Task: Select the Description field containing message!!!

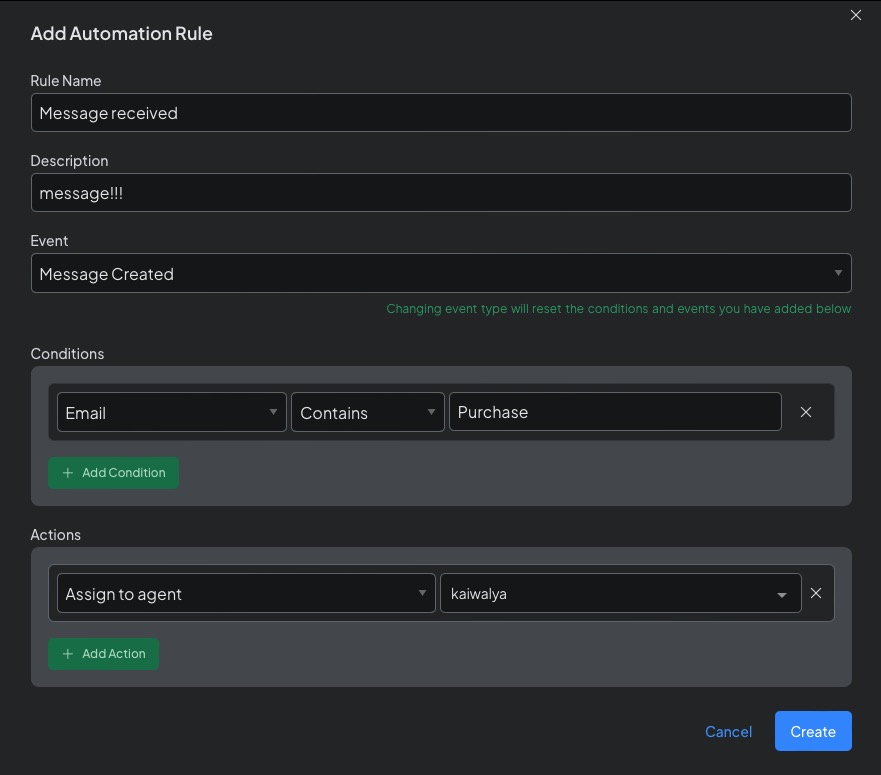Action: click(x=441, y=192)
